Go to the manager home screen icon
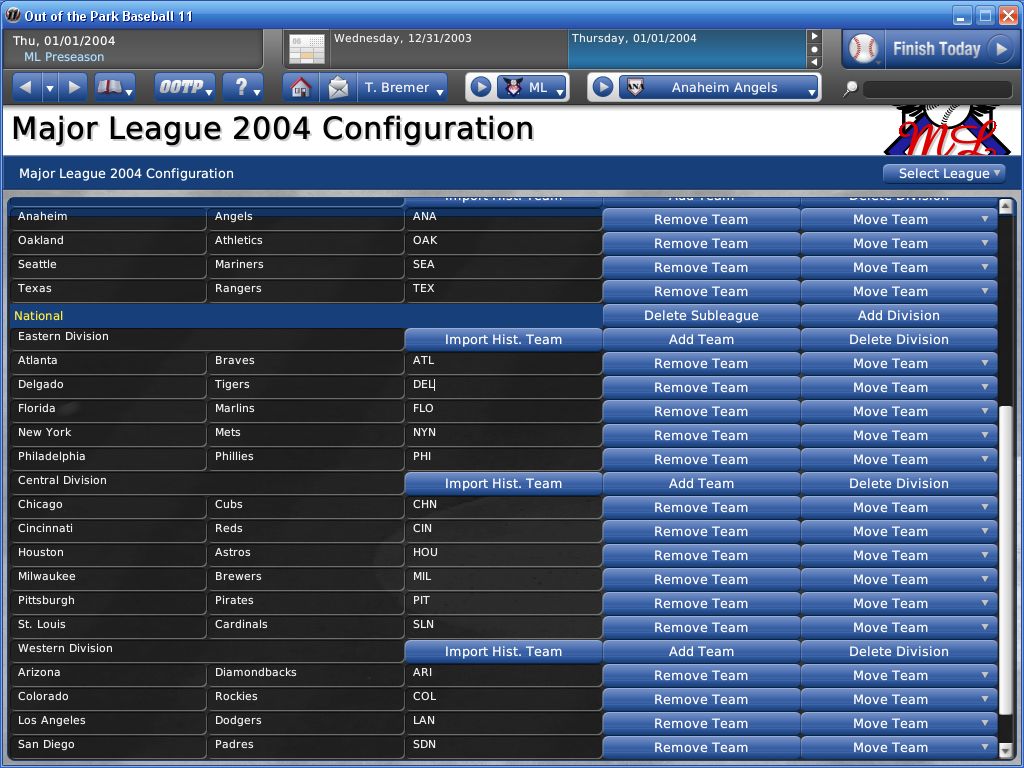Image resolution: width=1024 pixels, height=768 pixels. [300, 87]
